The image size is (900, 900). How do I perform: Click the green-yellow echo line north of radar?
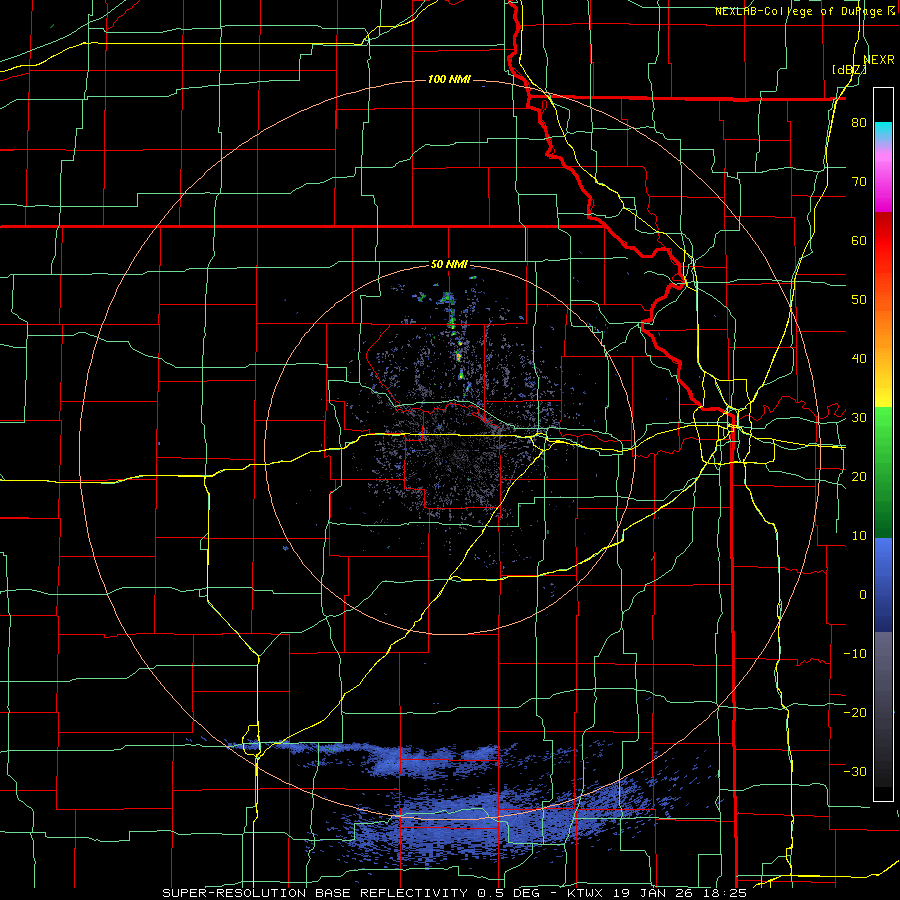click(x=456, y=342)
